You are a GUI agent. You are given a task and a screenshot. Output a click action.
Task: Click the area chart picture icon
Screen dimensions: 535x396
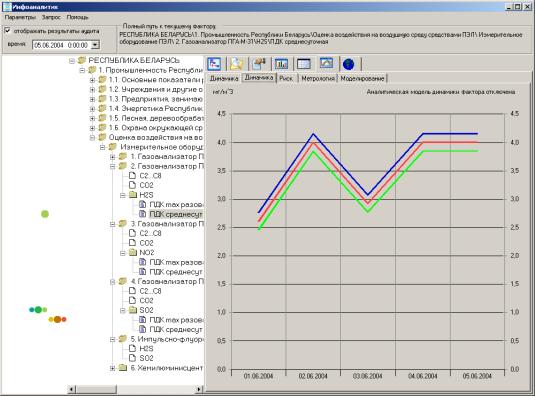(326, 63)
